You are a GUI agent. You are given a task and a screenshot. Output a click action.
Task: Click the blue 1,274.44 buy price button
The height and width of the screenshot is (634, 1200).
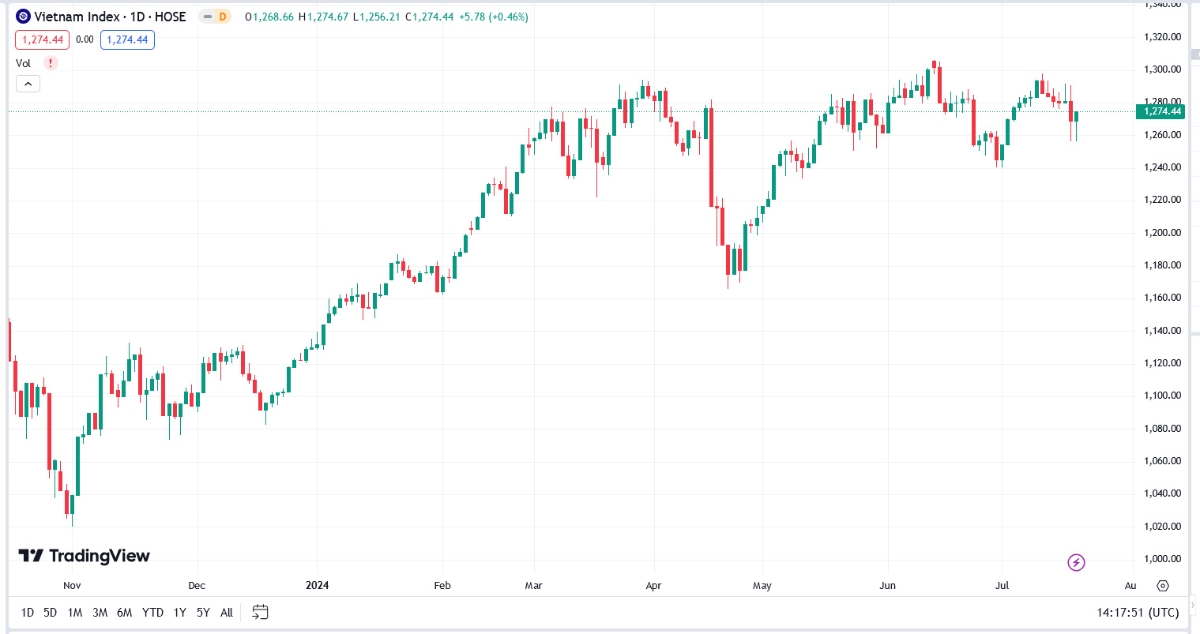(x=127, y=40)
